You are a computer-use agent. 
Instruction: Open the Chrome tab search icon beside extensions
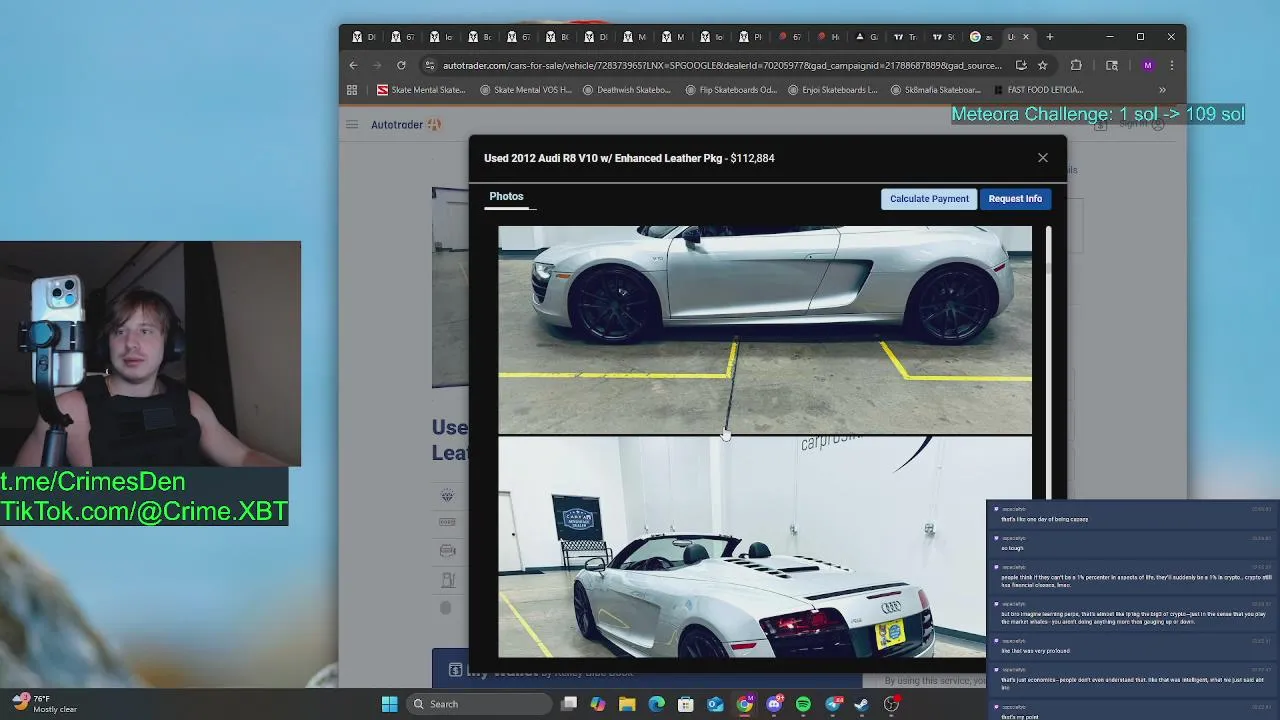coord(1111,65)
